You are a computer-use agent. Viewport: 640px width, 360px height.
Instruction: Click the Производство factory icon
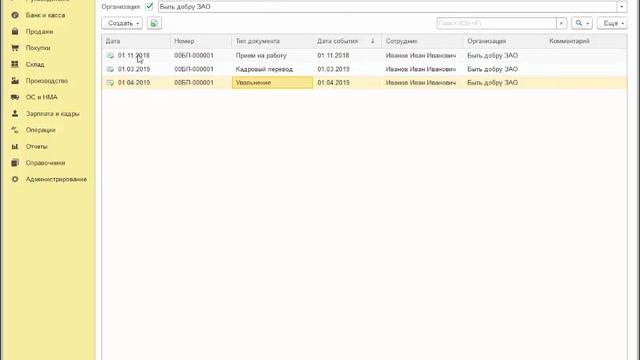click(15, 81)
